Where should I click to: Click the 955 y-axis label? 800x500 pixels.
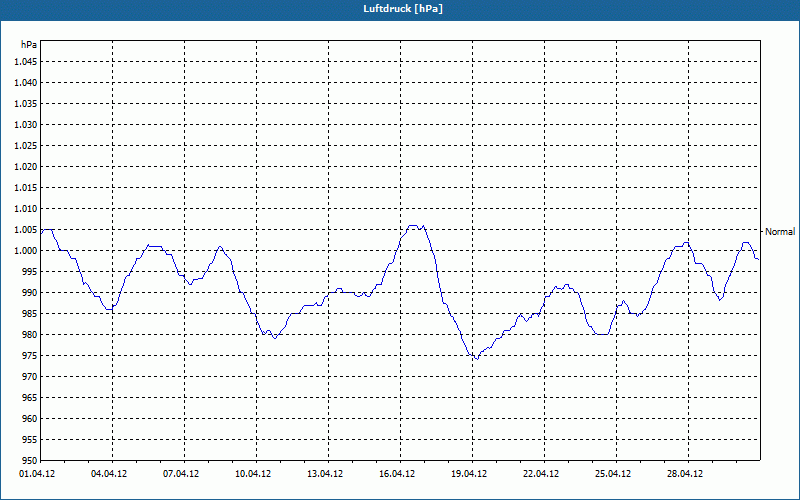pyautogui.click(x=30, y=440)
